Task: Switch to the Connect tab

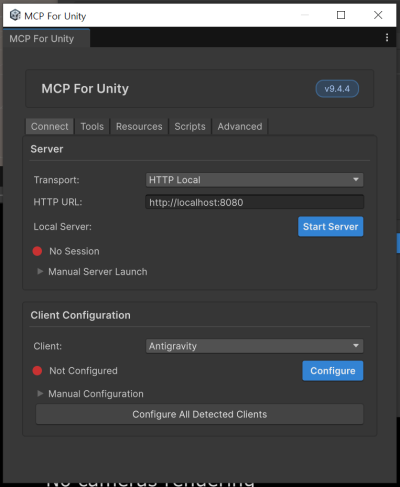Action: coord(50,126)
